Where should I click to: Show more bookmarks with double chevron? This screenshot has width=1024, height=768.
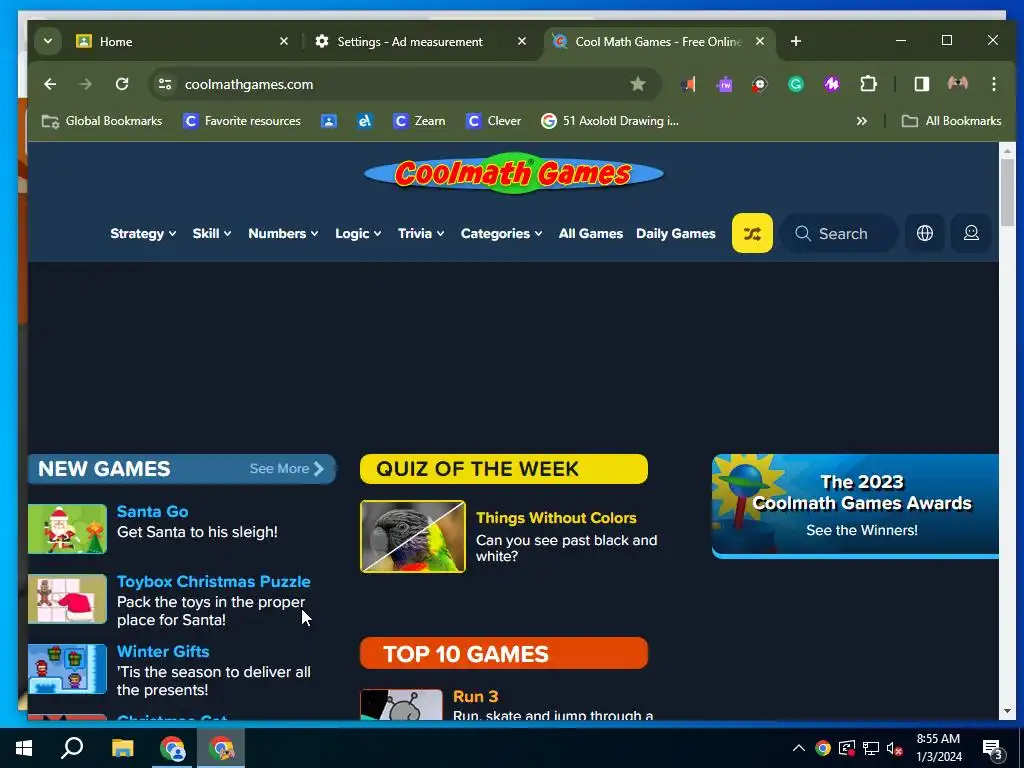pyautogui.click(x=861, y=121)
